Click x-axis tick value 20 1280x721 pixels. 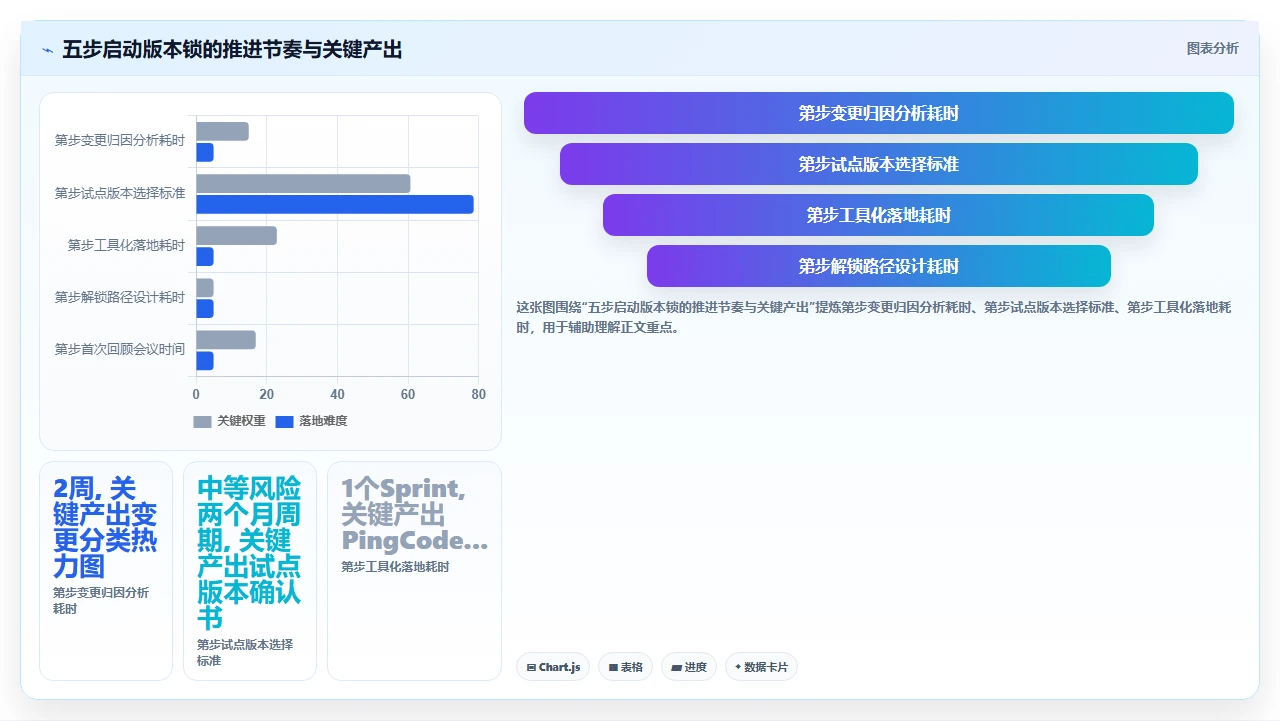point(267,394)
